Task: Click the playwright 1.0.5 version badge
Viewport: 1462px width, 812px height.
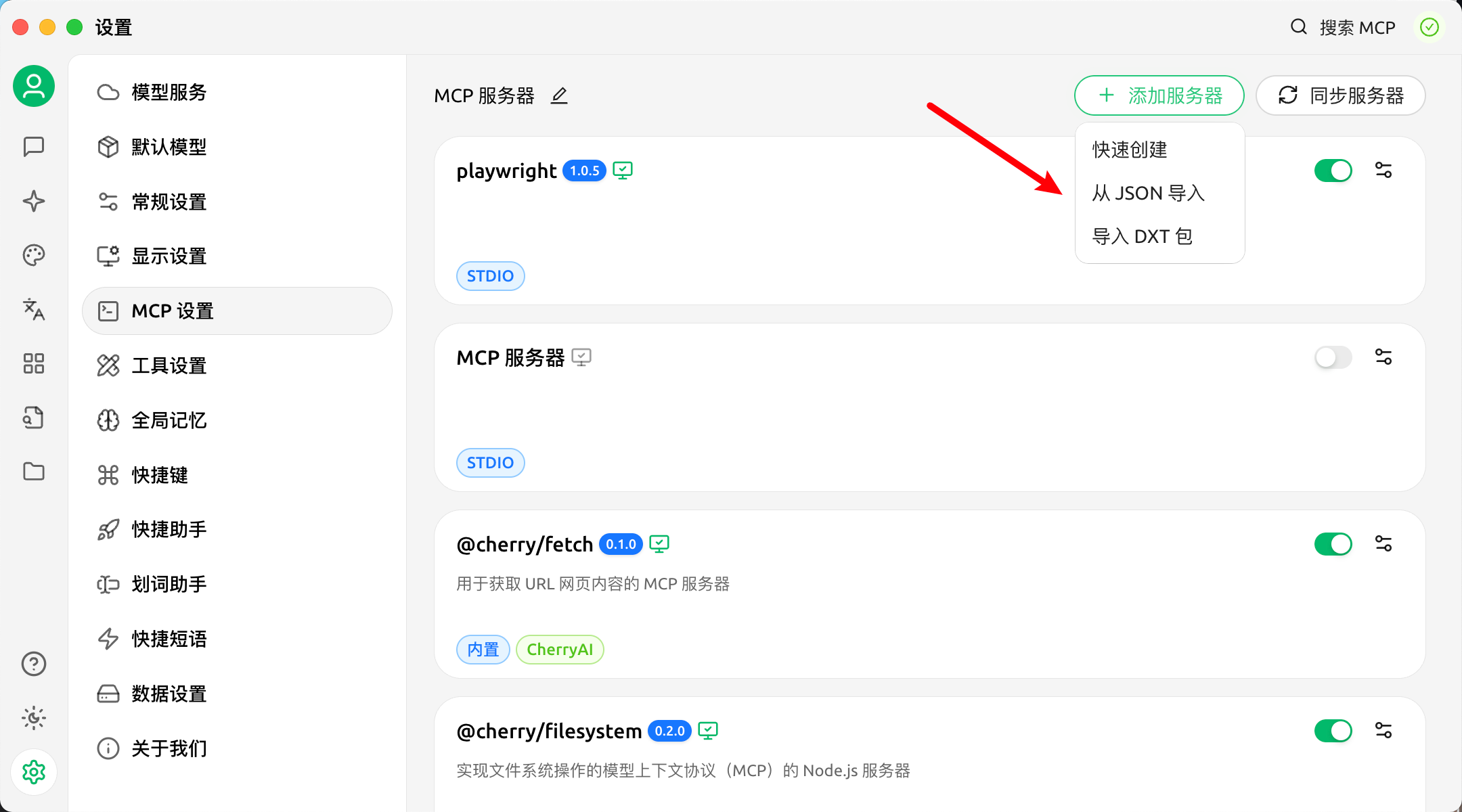Action: pyautogui.click(x=585, y=171)
